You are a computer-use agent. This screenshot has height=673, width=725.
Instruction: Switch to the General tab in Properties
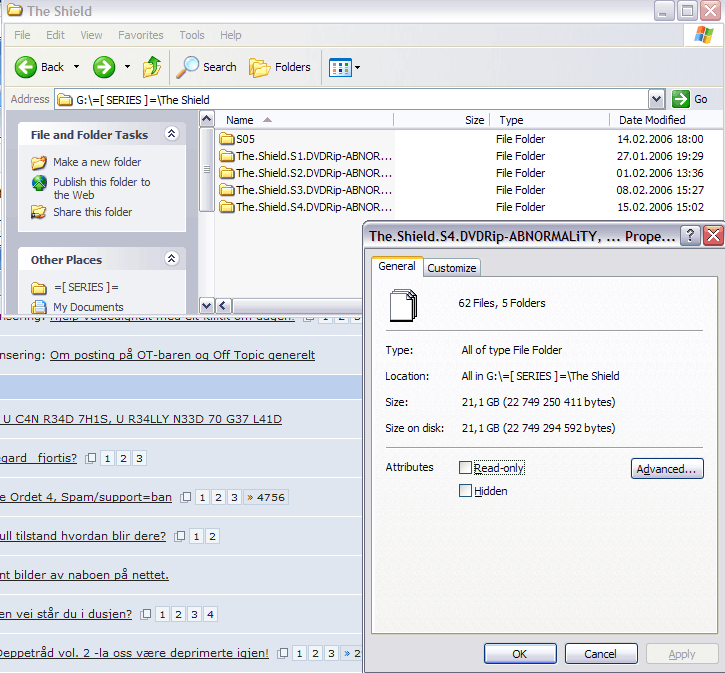tap(397, 266)
